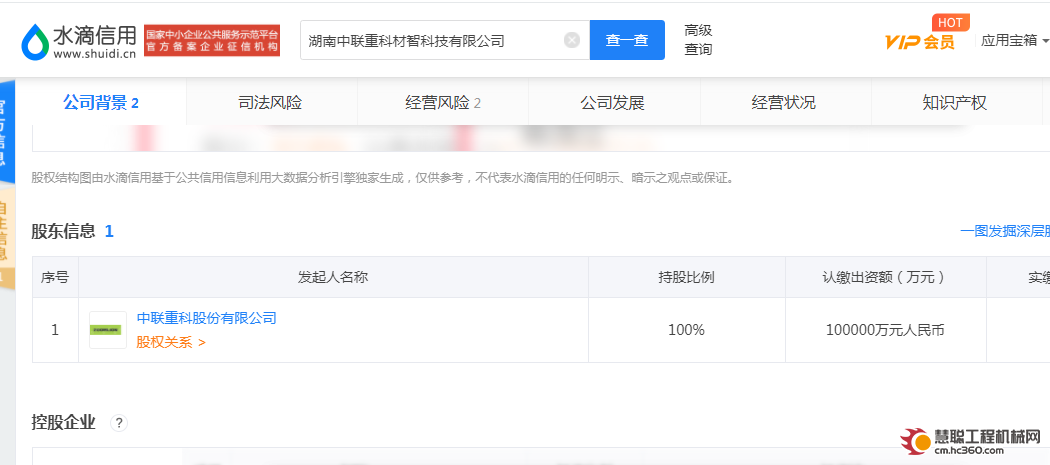1050x465 pixels.
Task: Click the HOT badge above VIP member
Action: [x=950, y=22]
